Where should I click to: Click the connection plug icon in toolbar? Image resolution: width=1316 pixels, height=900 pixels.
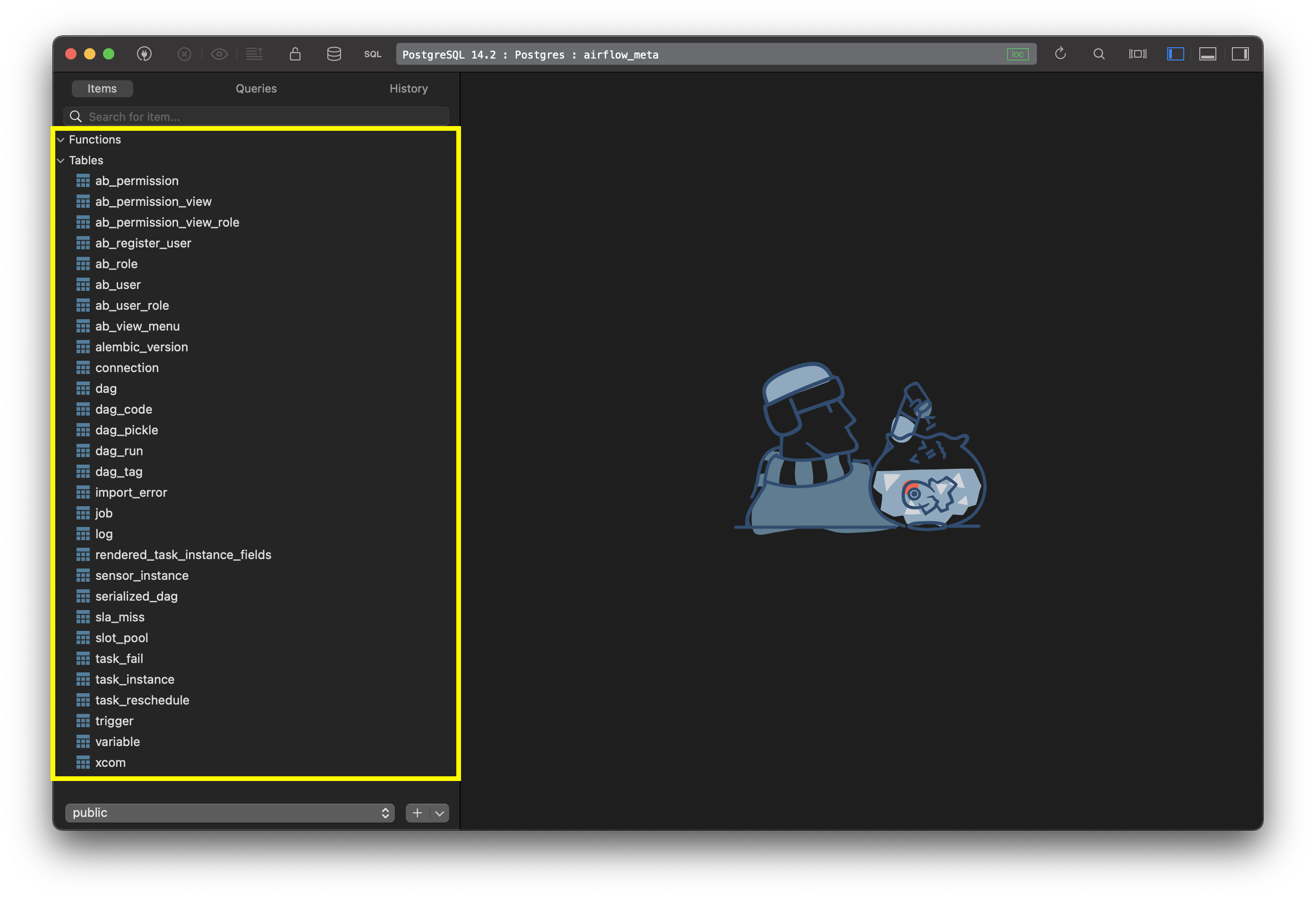pyautogui.click(x=145, y=54)
